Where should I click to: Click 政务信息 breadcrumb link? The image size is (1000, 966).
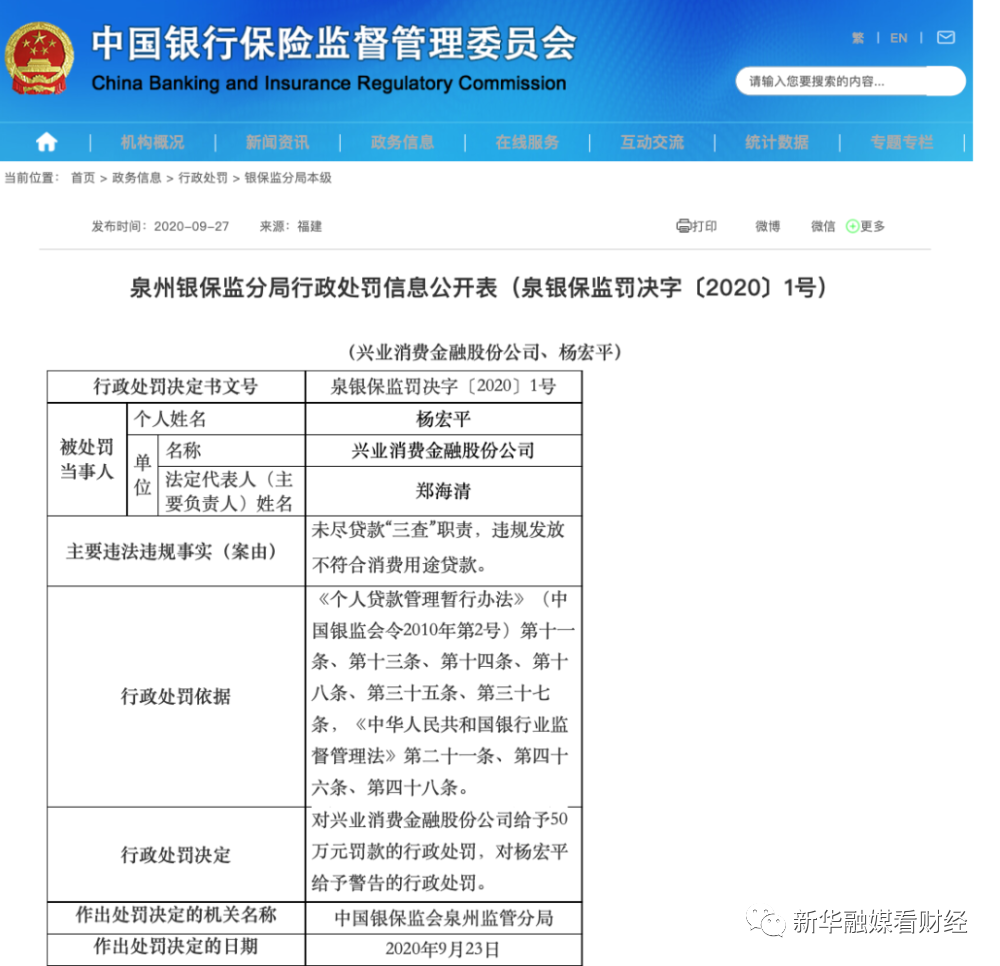tap(136, 178)
